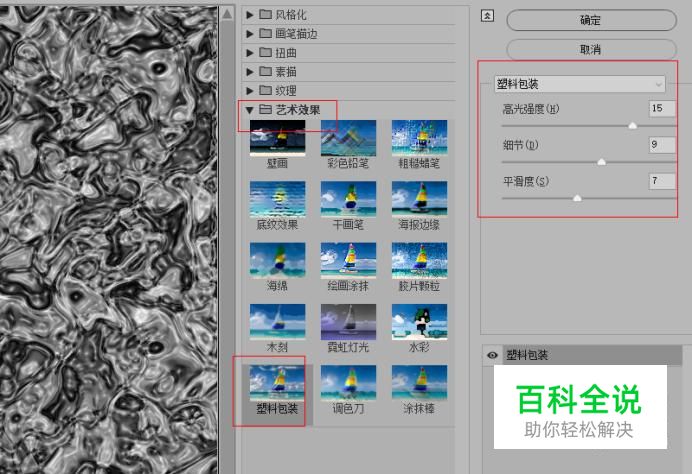Click the 素描 folder icon
Image resolution: width=692 pixels, height=474 pixels.
tap(266, 71)
